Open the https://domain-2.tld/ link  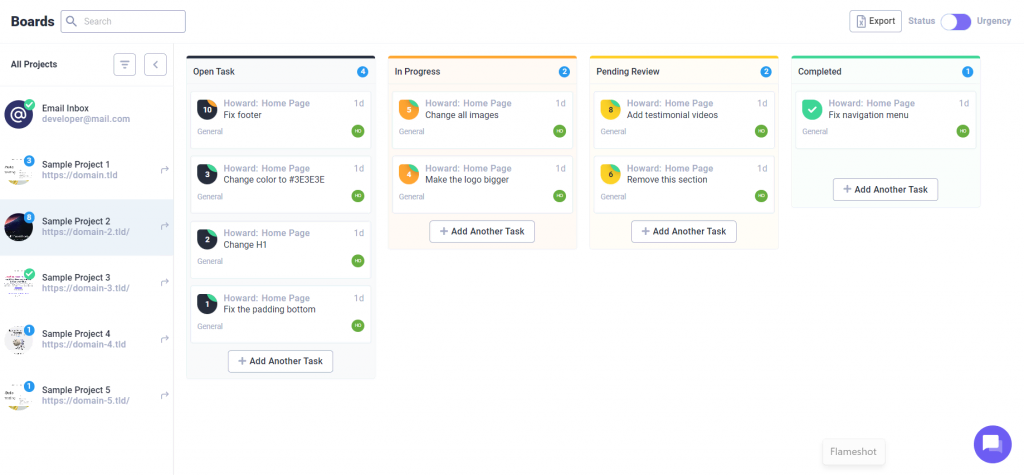pyautogui.click(x=86, y=232)
